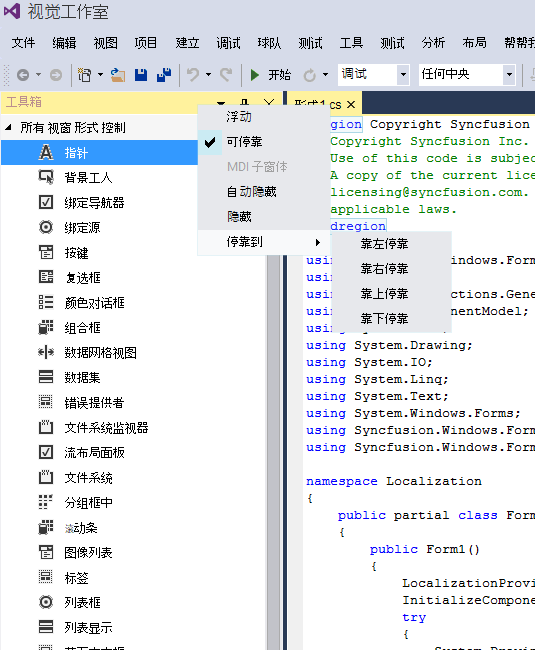Choose 靠左停靠 from submenu
This screenshot has width=535, height=650.
[x=391, y=244]
